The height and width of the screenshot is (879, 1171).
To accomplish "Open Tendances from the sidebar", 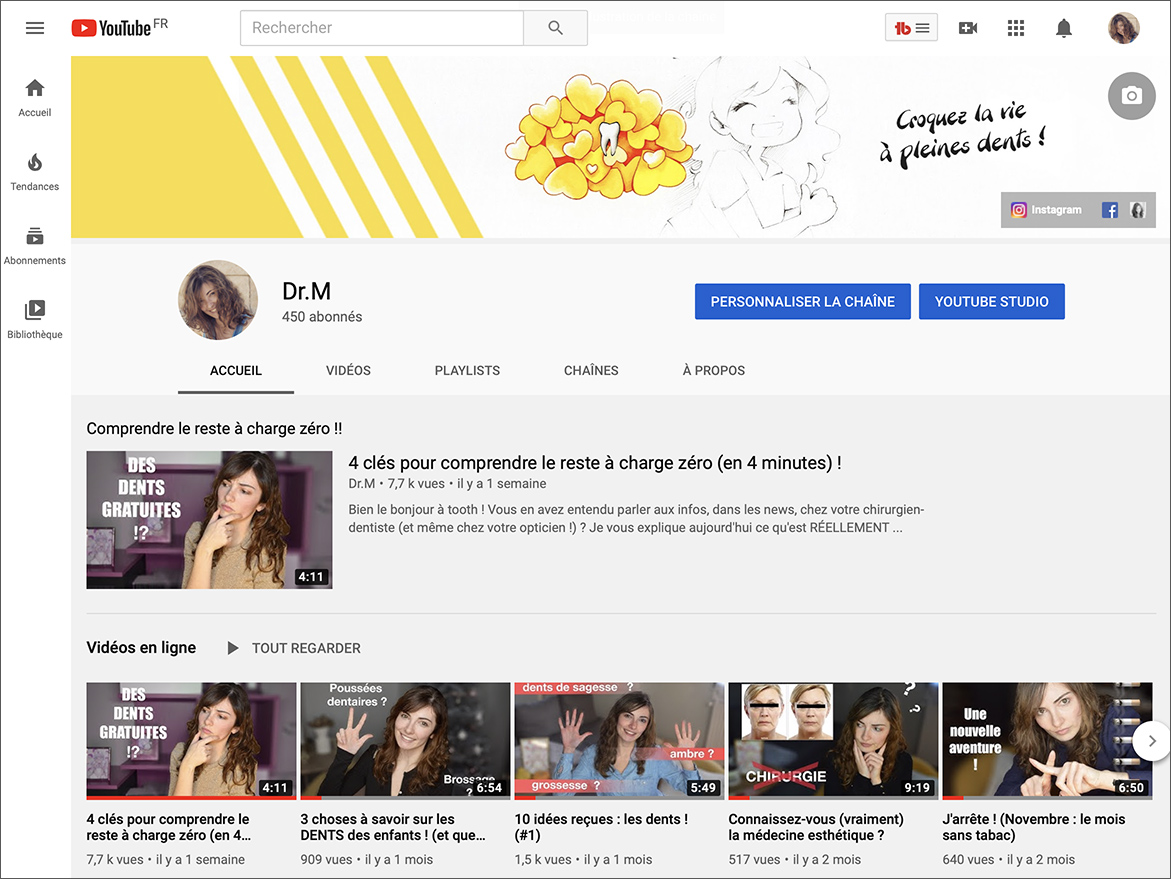I will [x=34, y=171].
